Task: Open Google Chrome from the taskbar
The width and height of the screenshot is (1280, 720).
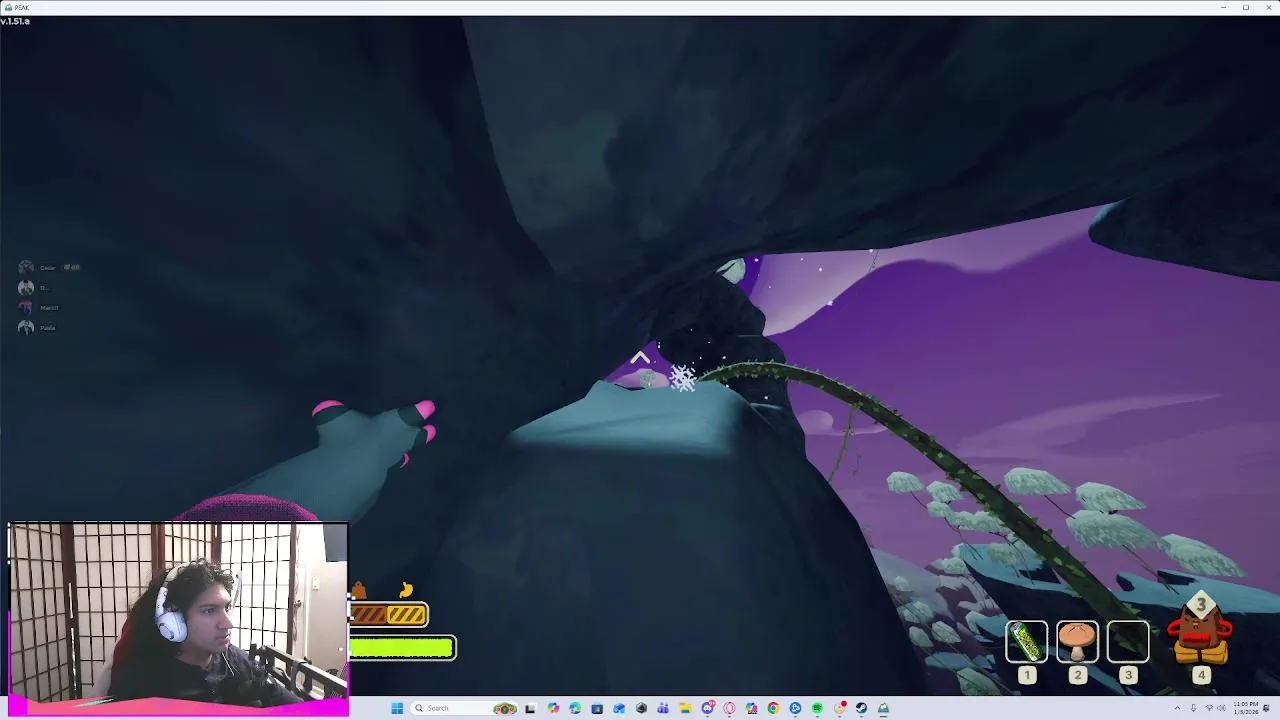Action: point(773,709)
